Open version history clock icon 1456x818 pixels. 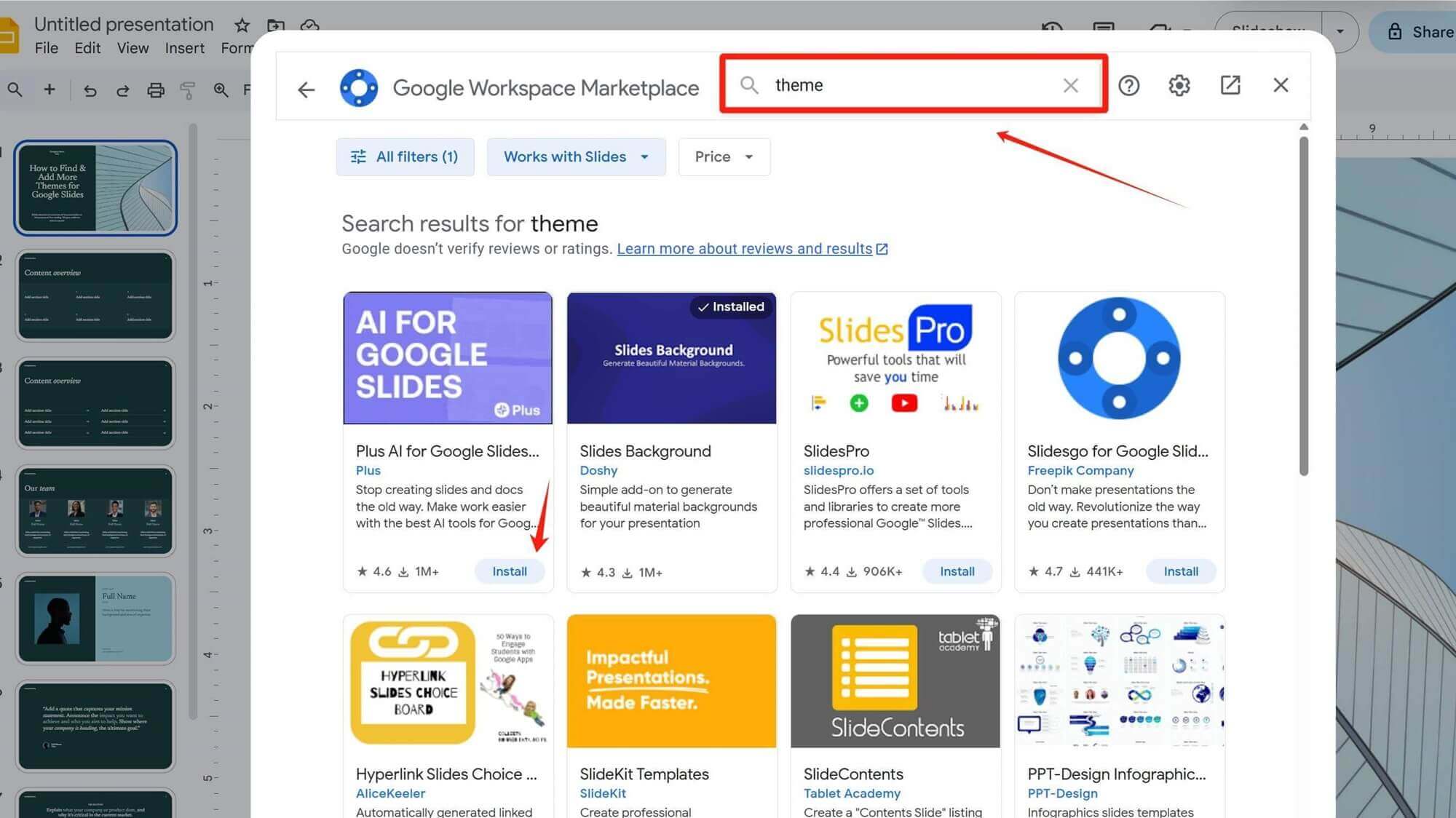pyautogui.click(x=1052, y=29)
